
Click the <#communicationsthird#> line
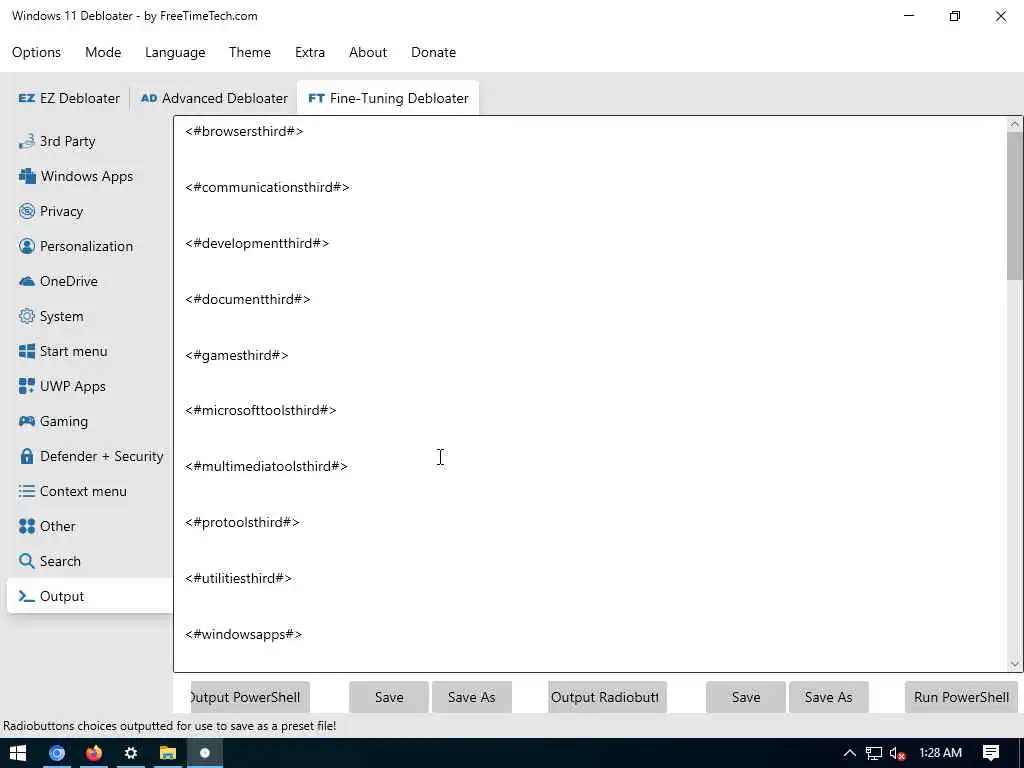267,187
